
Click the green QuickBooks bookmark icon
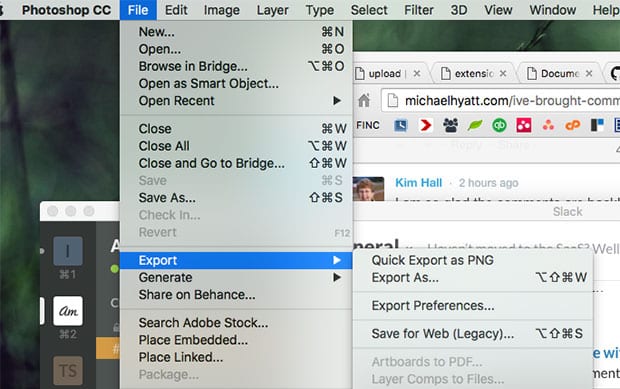click(x=499, y=125)
